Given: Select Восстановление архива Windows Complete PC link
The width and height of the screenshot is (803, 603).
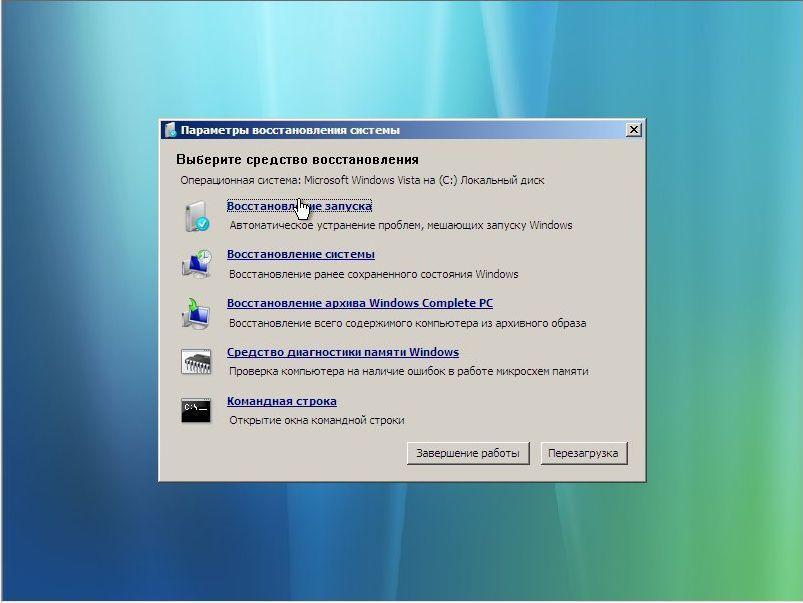Looking at the screenshot, I should [x=360, y=303].
